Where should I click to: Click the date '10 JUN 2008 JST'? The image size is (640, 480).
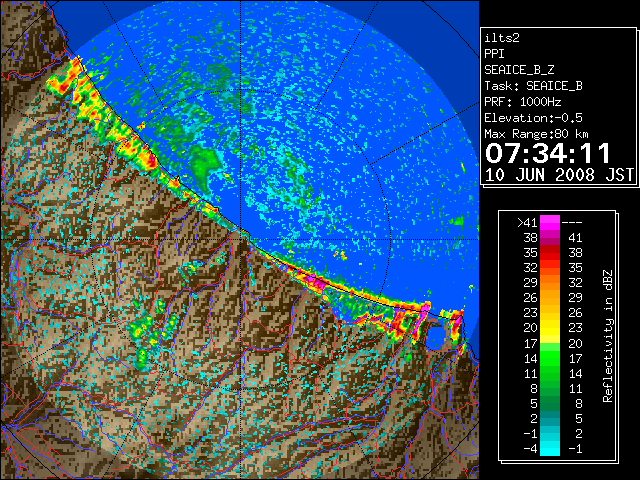pyautogui.click(x=559, y=175)
